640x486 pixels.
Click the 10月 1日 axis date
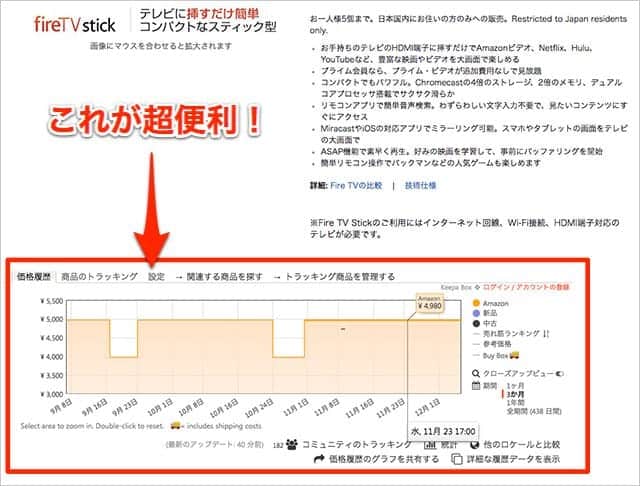(x=160, y=407)
